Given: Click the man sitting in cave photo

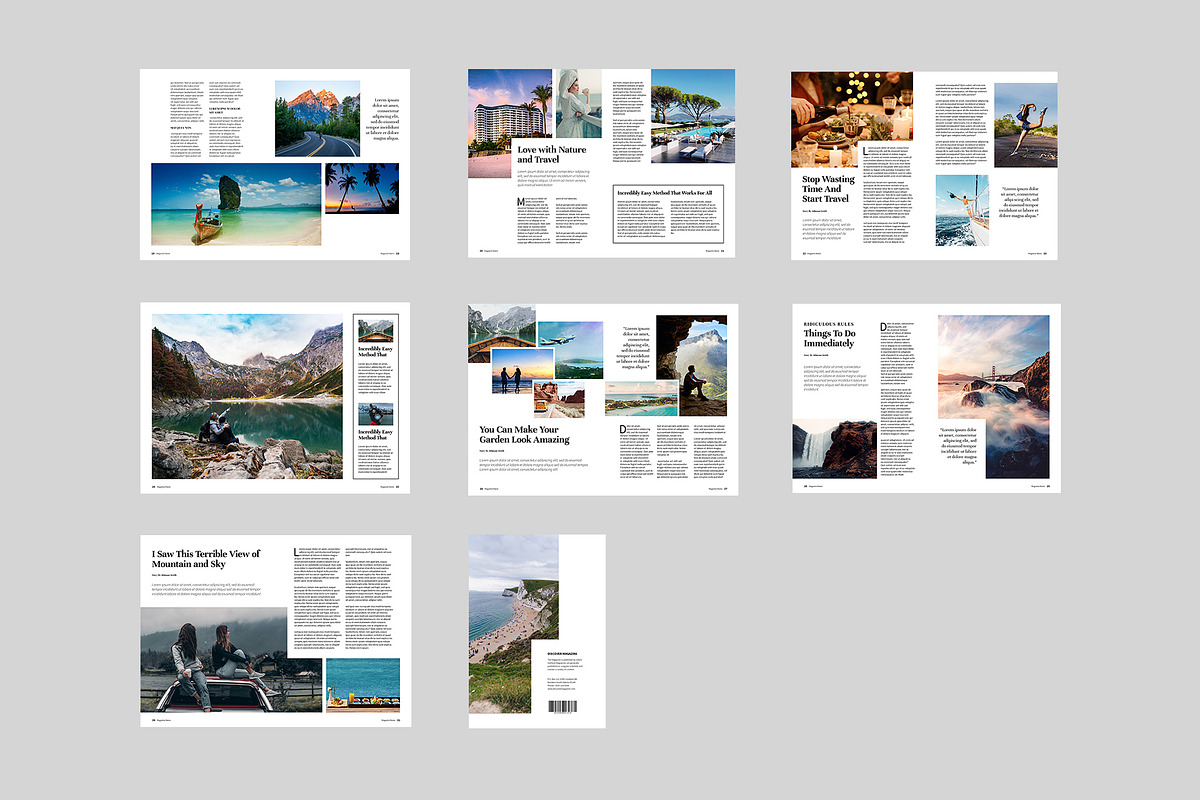Looking at the screenshot, I should 692,367.
